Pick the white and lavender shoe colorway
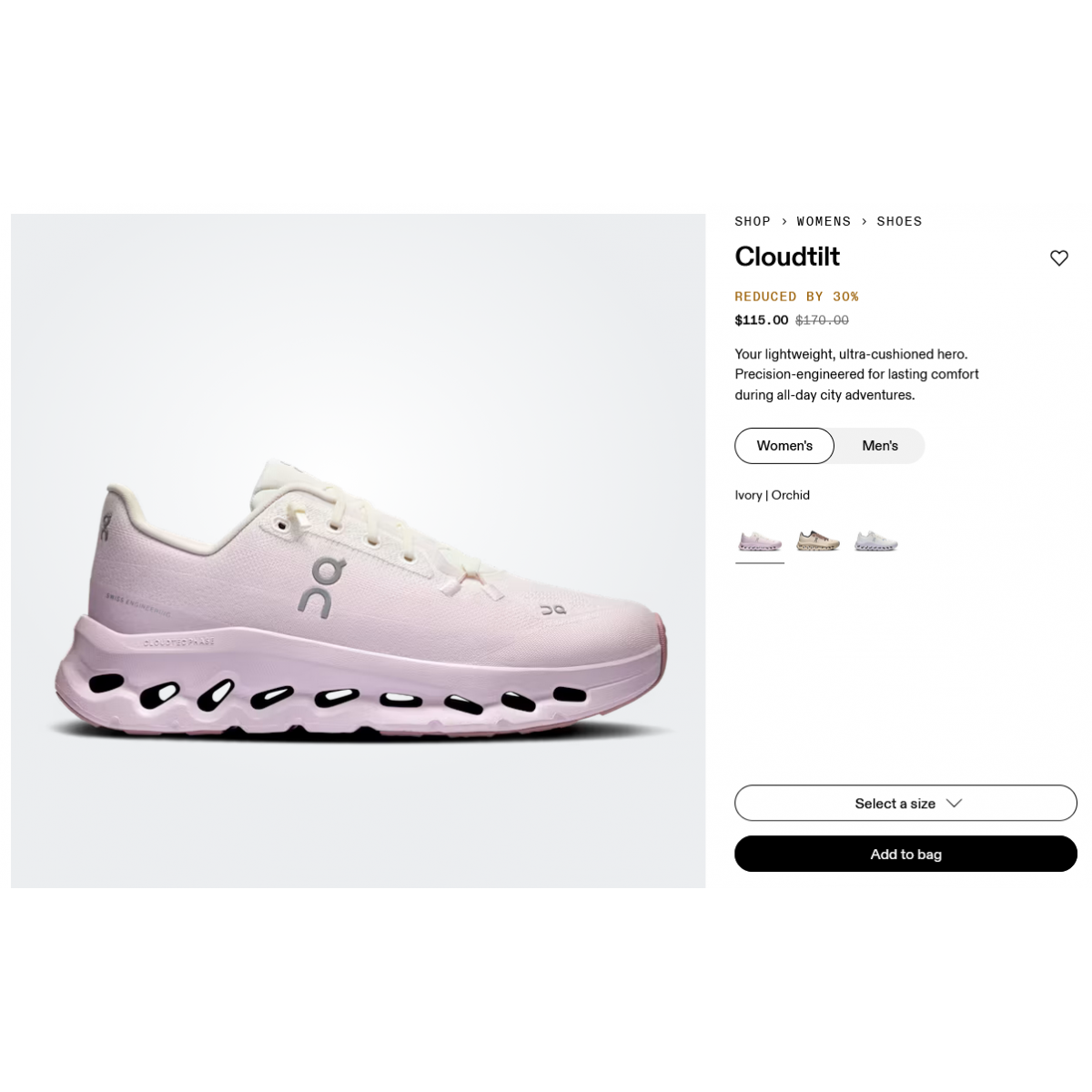Screen dimensions: 1092x1092 (x=876, y=542)
